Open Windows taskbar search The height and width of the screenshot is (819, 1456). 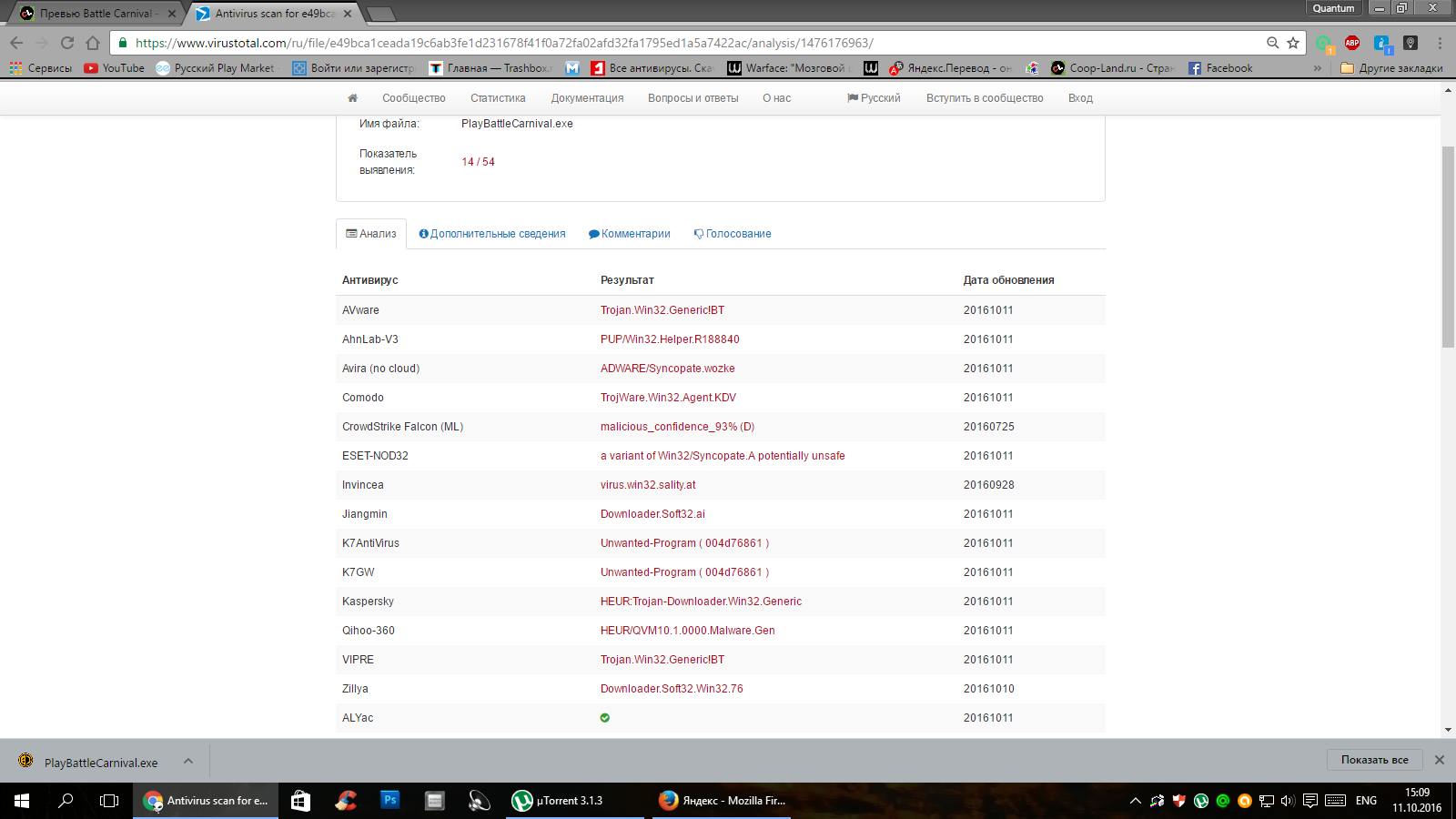(66, 801)
